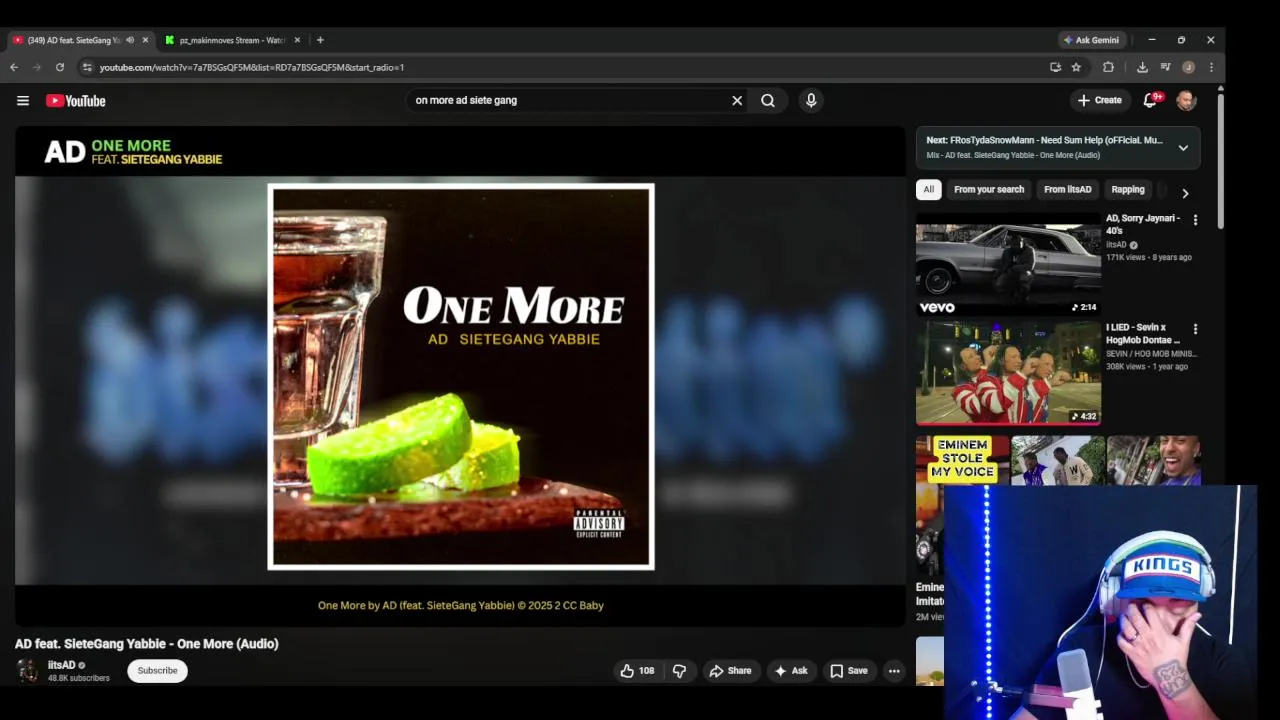1280x720 pixels.
Task: Close the AD feat. SieteGang tab
Action: pyautogui.click(x=145, y=40)
